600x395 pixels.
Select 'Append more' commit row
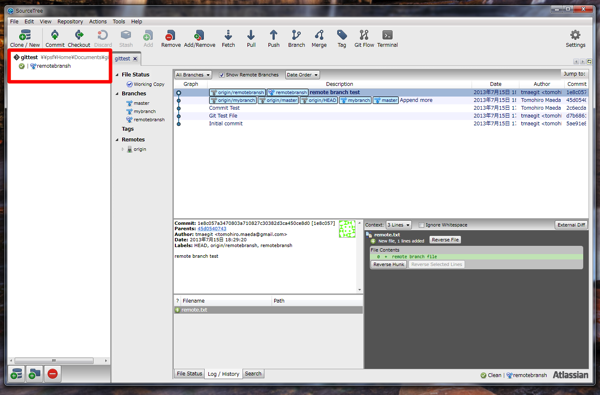[x=381, y=100]
